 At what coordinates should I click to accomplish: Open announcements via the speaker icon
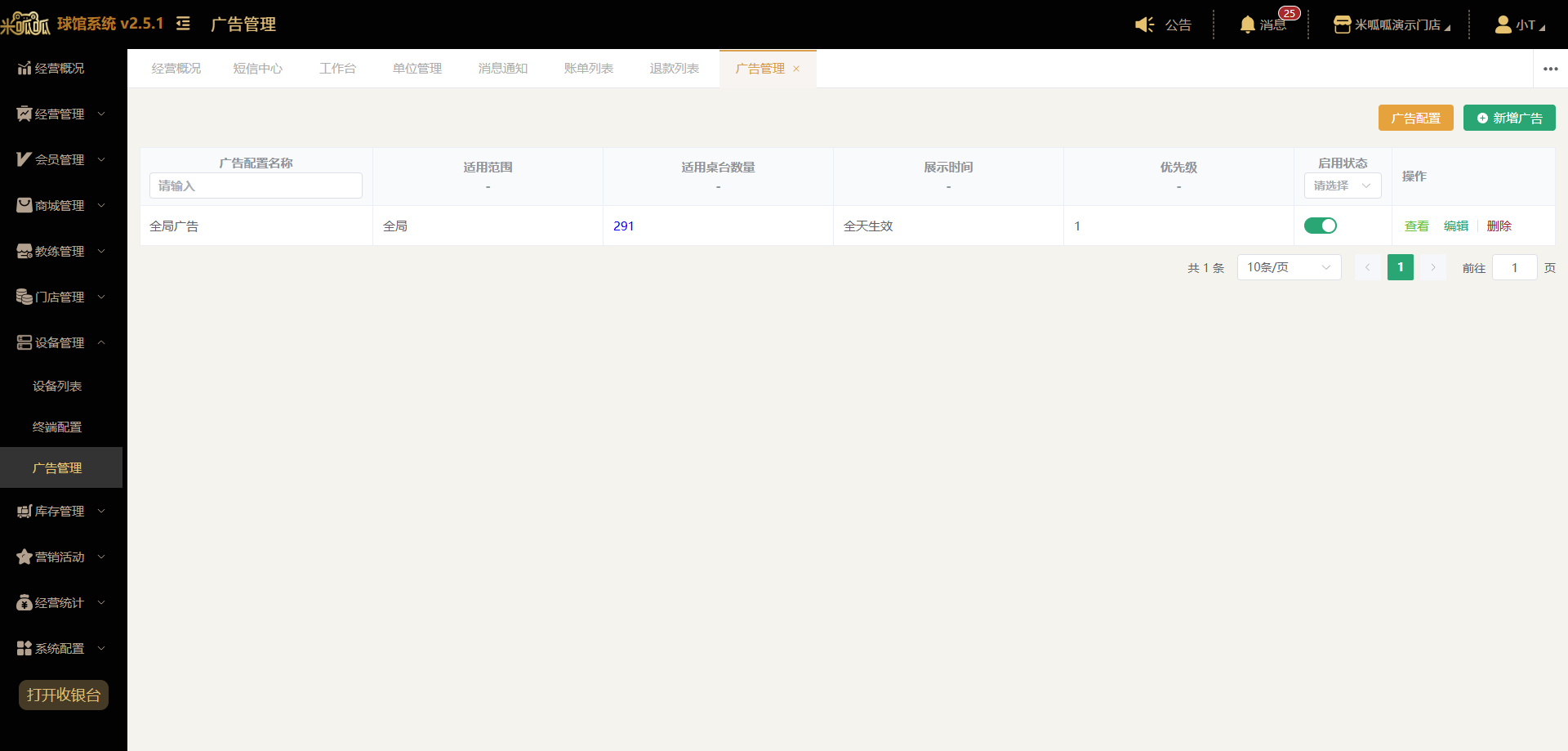pos(1144,25)
